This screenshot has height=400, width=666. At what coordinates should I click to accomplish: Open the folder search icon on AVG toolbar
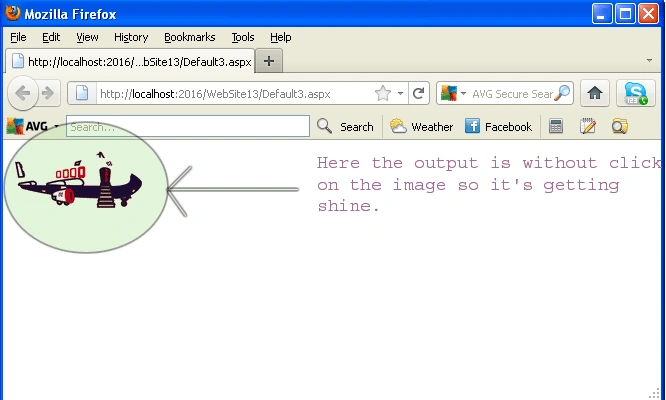pos(620,127)
